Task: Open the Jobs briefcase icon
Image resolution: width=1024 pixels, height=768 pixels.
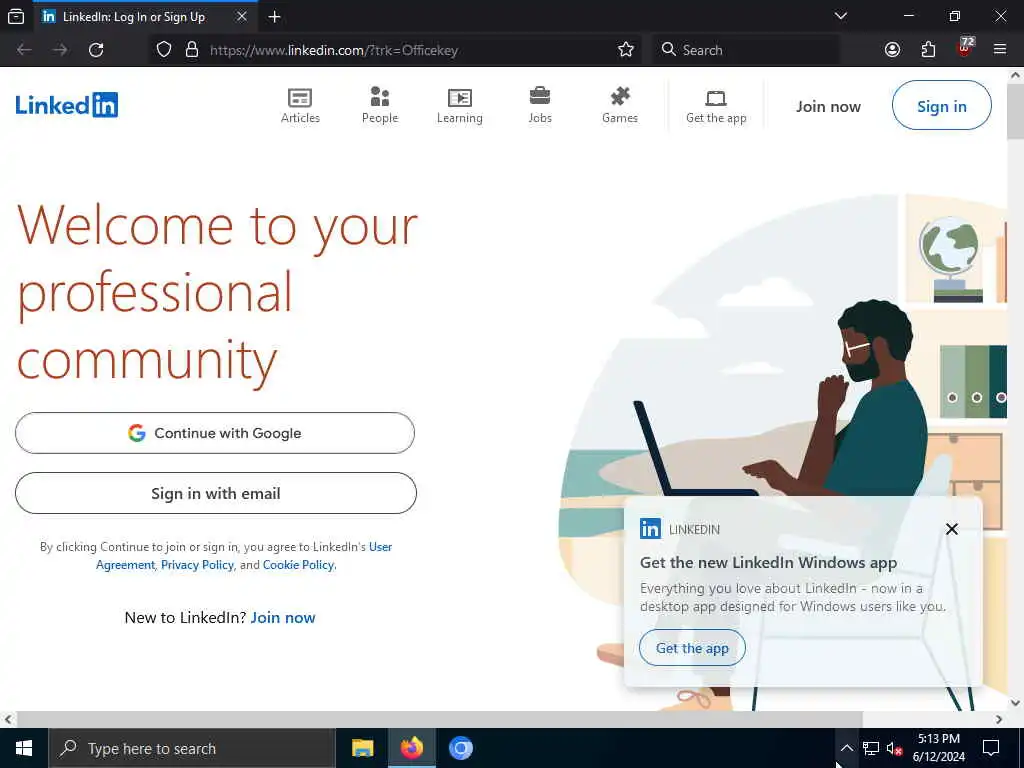Action: pos(539,96)
